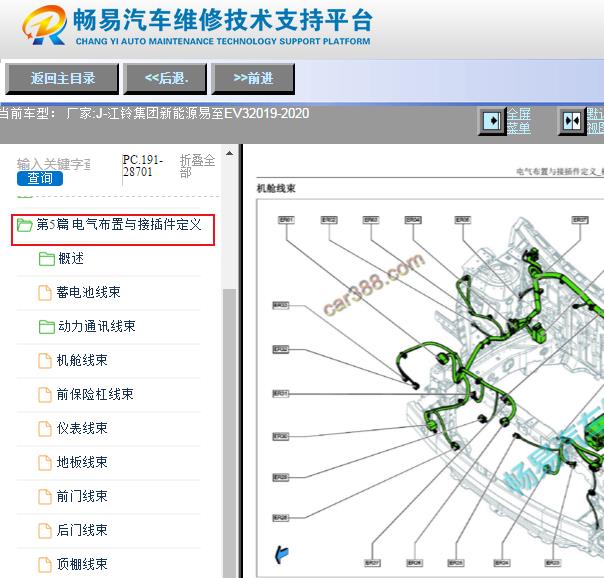
Task: Click the document icon beside 前门线束
Action: pos(45,496)
